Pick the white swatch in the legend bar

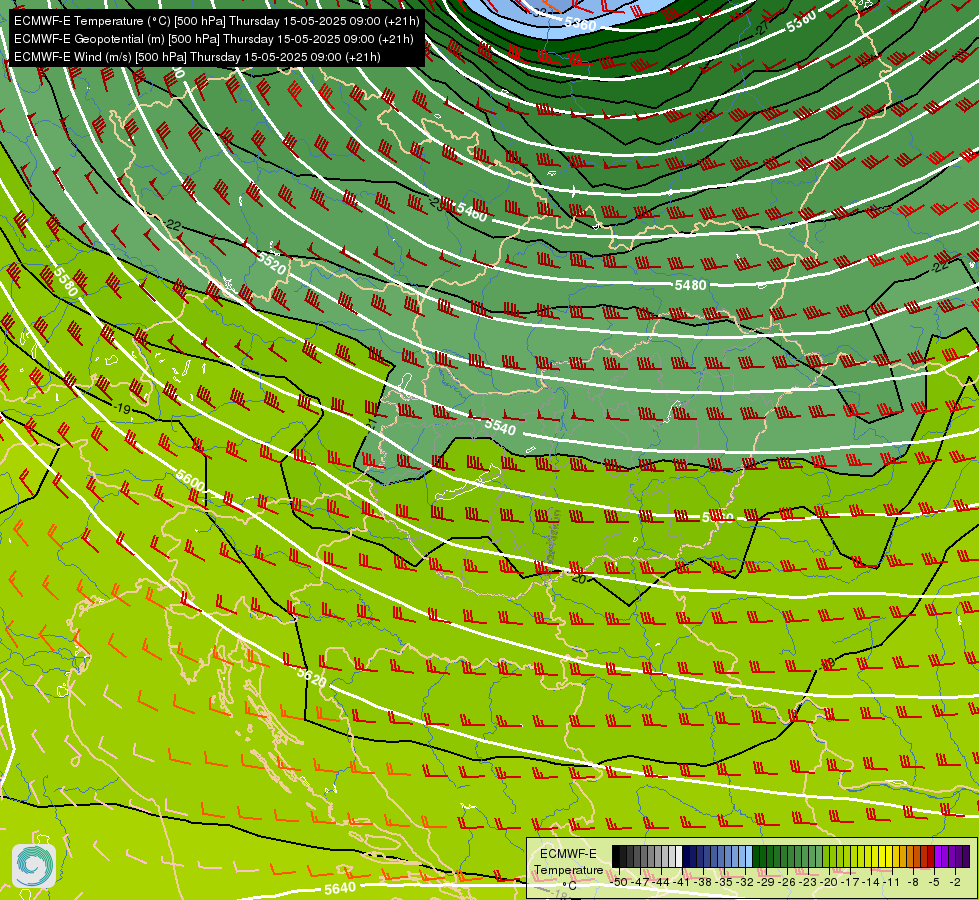tap(679, 856)
